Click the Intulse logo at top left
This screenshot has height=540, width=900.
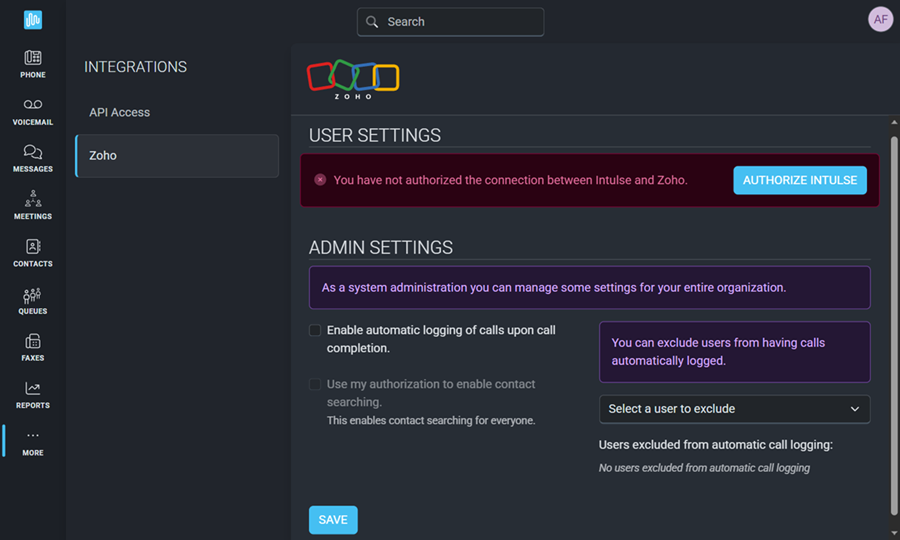33,20
